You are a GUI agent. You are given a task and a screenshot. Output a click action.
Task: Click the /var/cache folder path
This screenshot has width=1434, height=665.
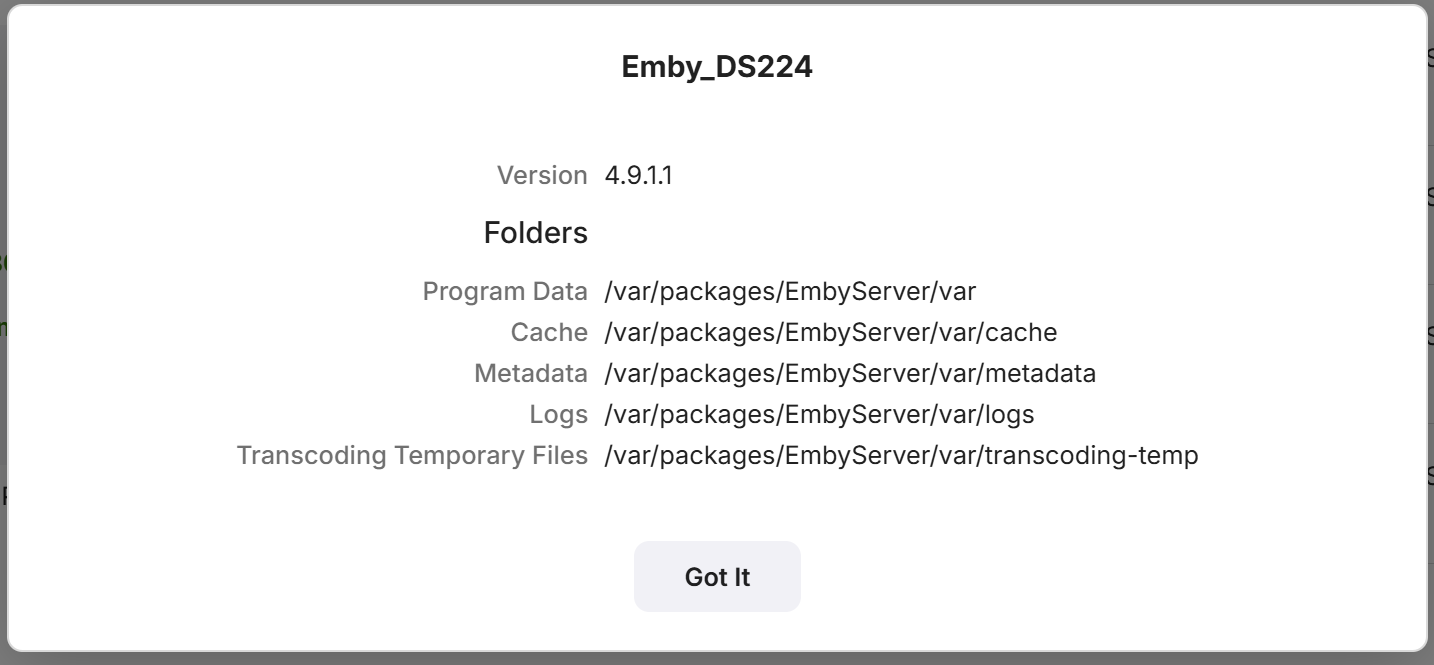pos(831,332)
